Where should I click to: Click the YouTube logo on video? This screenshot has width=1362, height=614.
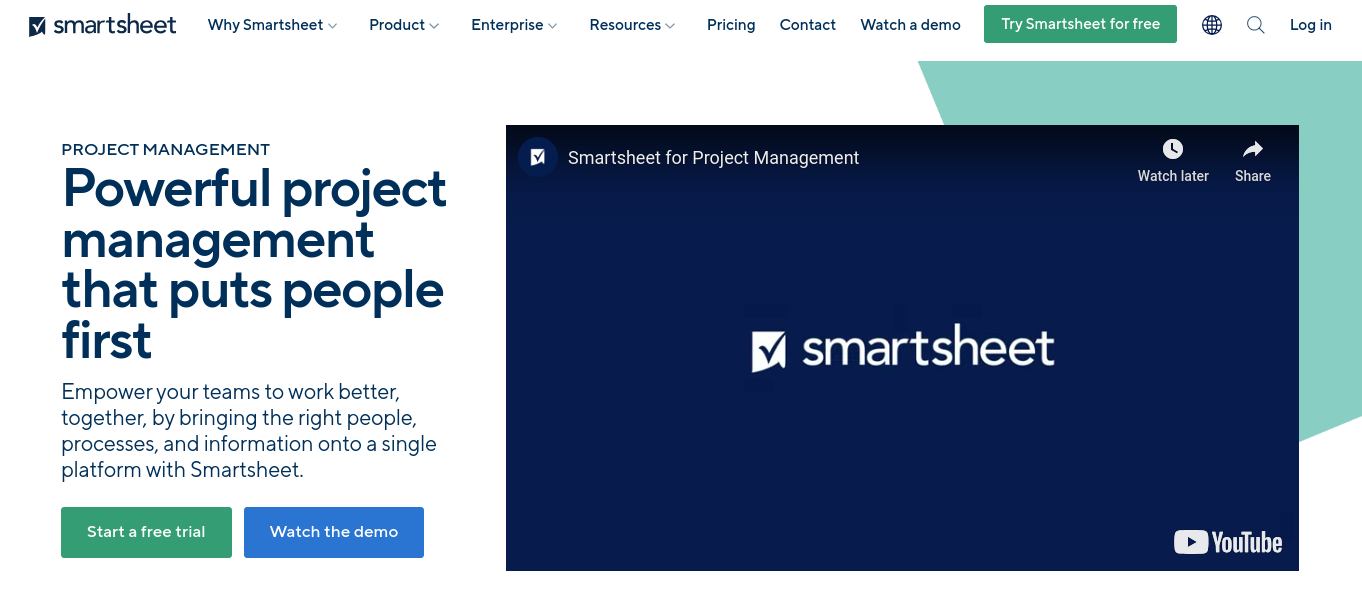1228,542
